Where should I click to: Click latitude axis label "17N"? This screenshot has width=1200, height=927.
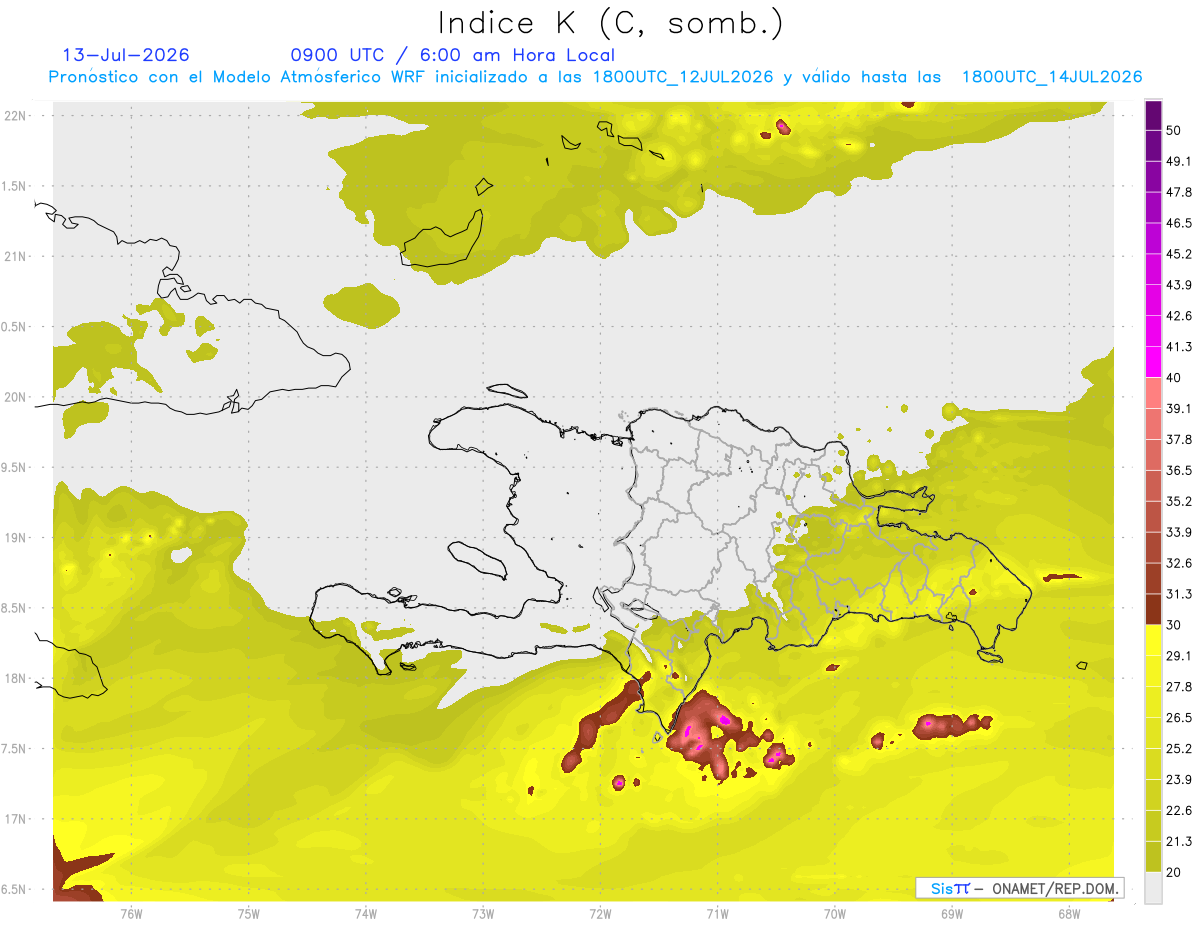click(x=17, y=820)
